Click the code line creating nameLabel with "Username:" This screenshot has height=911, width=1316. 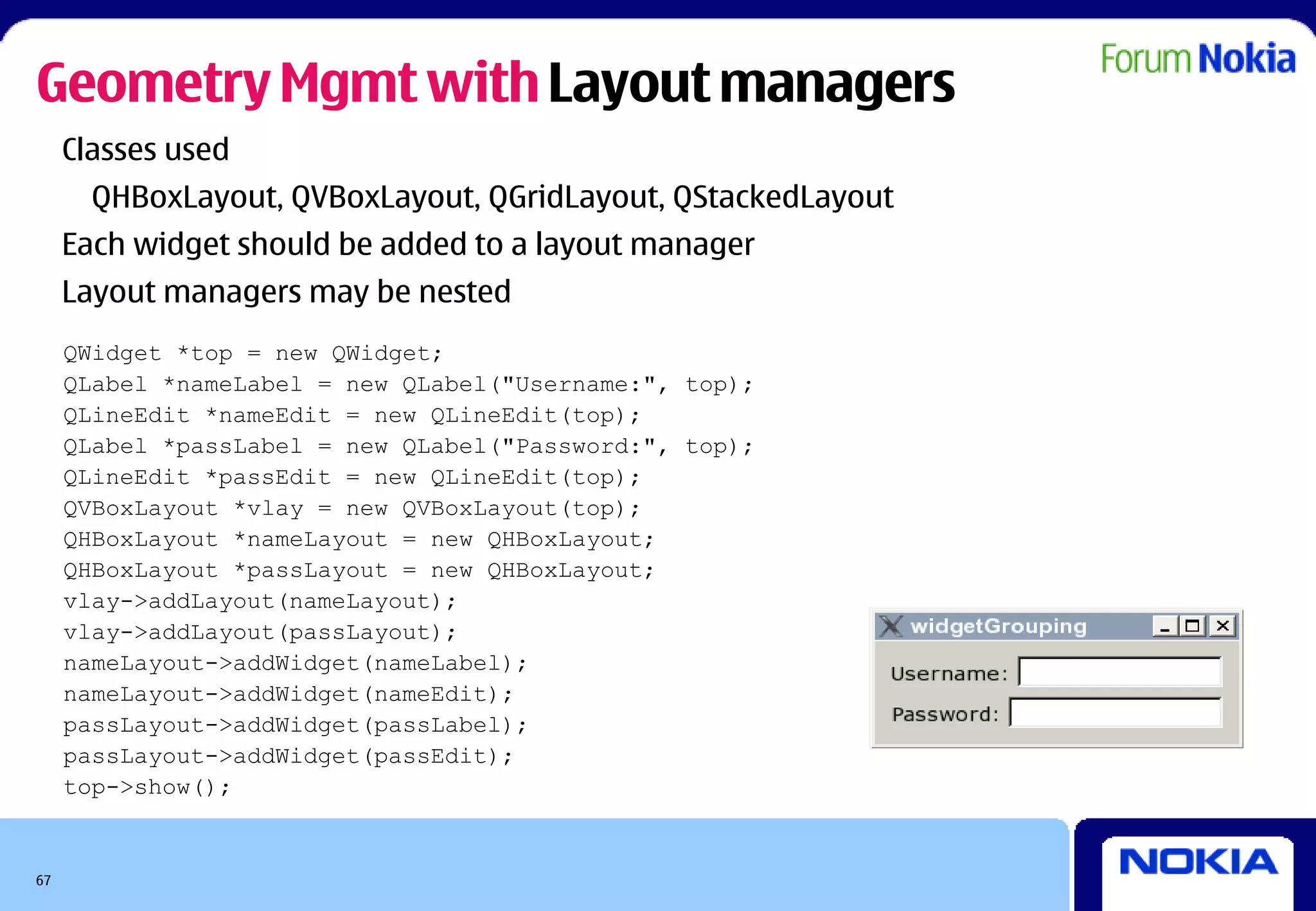[x=408, y=384]
